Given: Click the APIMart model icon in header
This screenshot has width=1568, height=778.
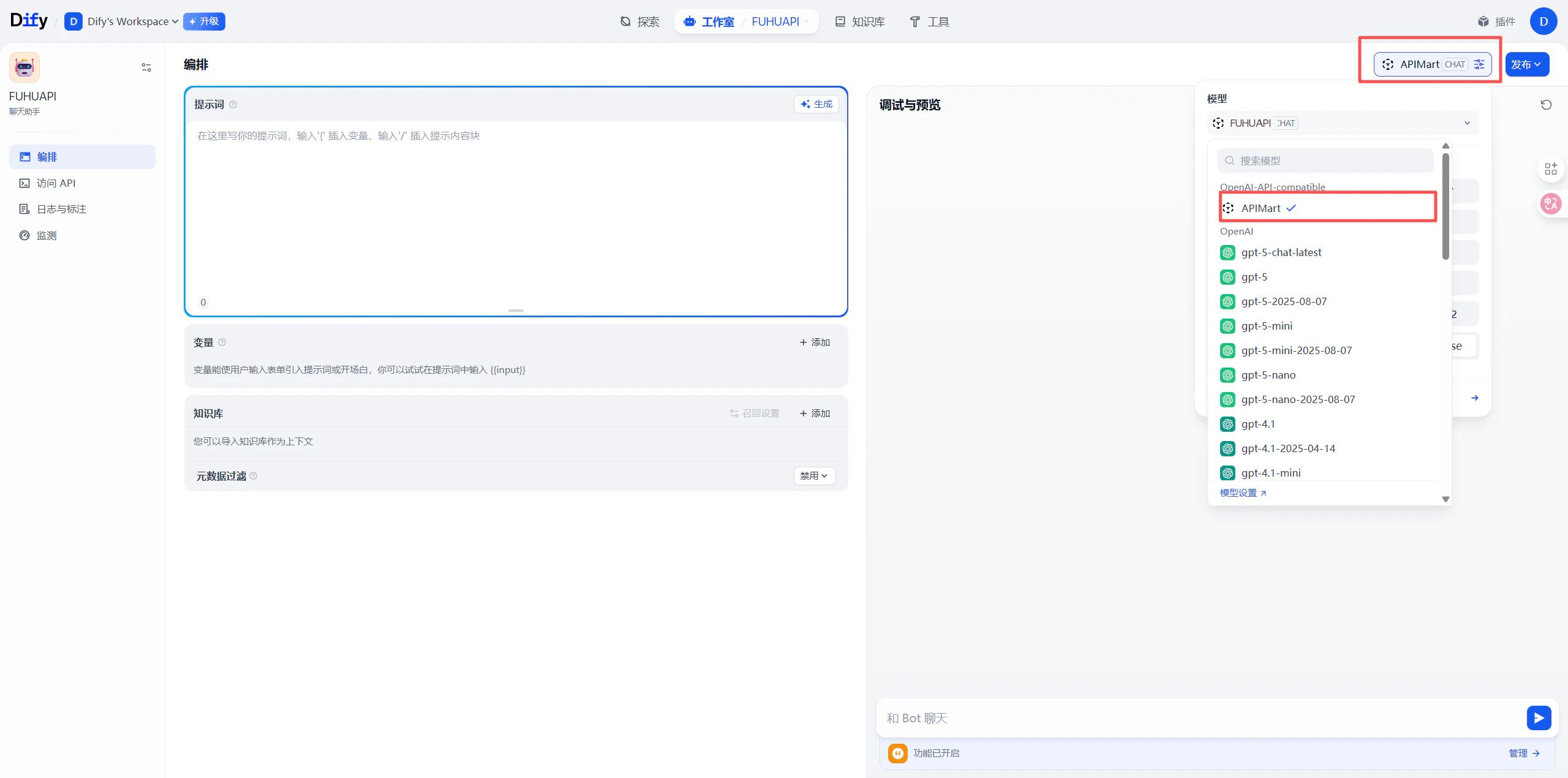Looking at the screenshot, I should pos(1388,64).
